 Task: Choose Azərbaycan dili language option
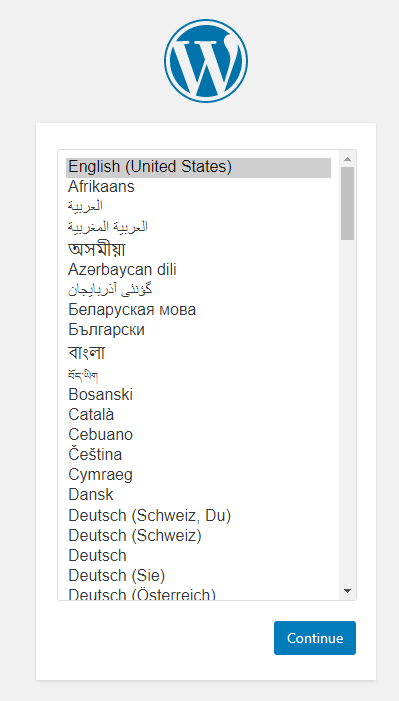coord(199,270)
